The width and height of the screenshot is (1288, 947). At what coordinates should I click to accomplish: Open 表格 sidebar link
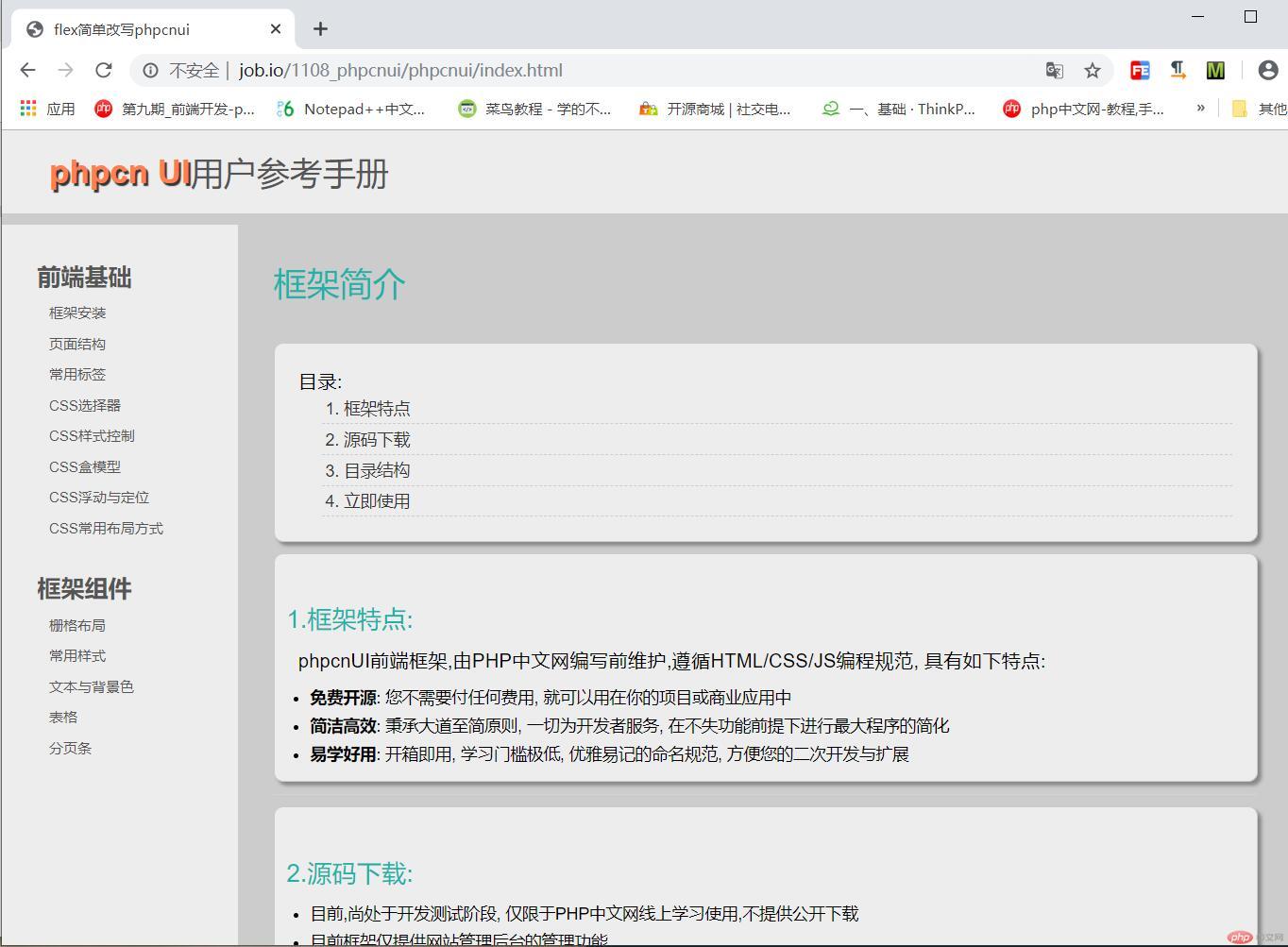pyautogui.click(x=63, y=717)
